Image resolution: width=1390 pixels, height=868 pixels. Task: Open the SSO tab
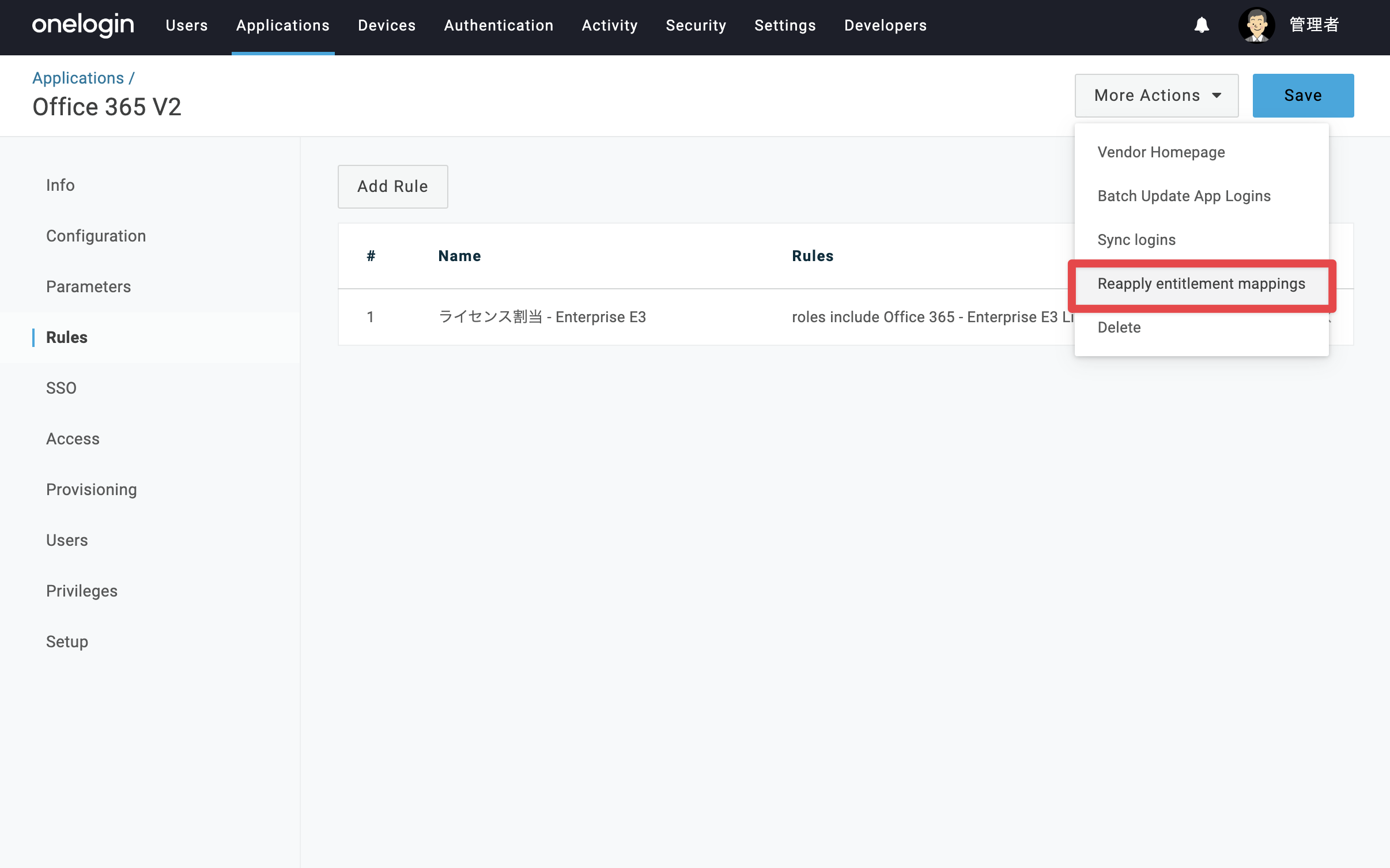pos(61,388)
